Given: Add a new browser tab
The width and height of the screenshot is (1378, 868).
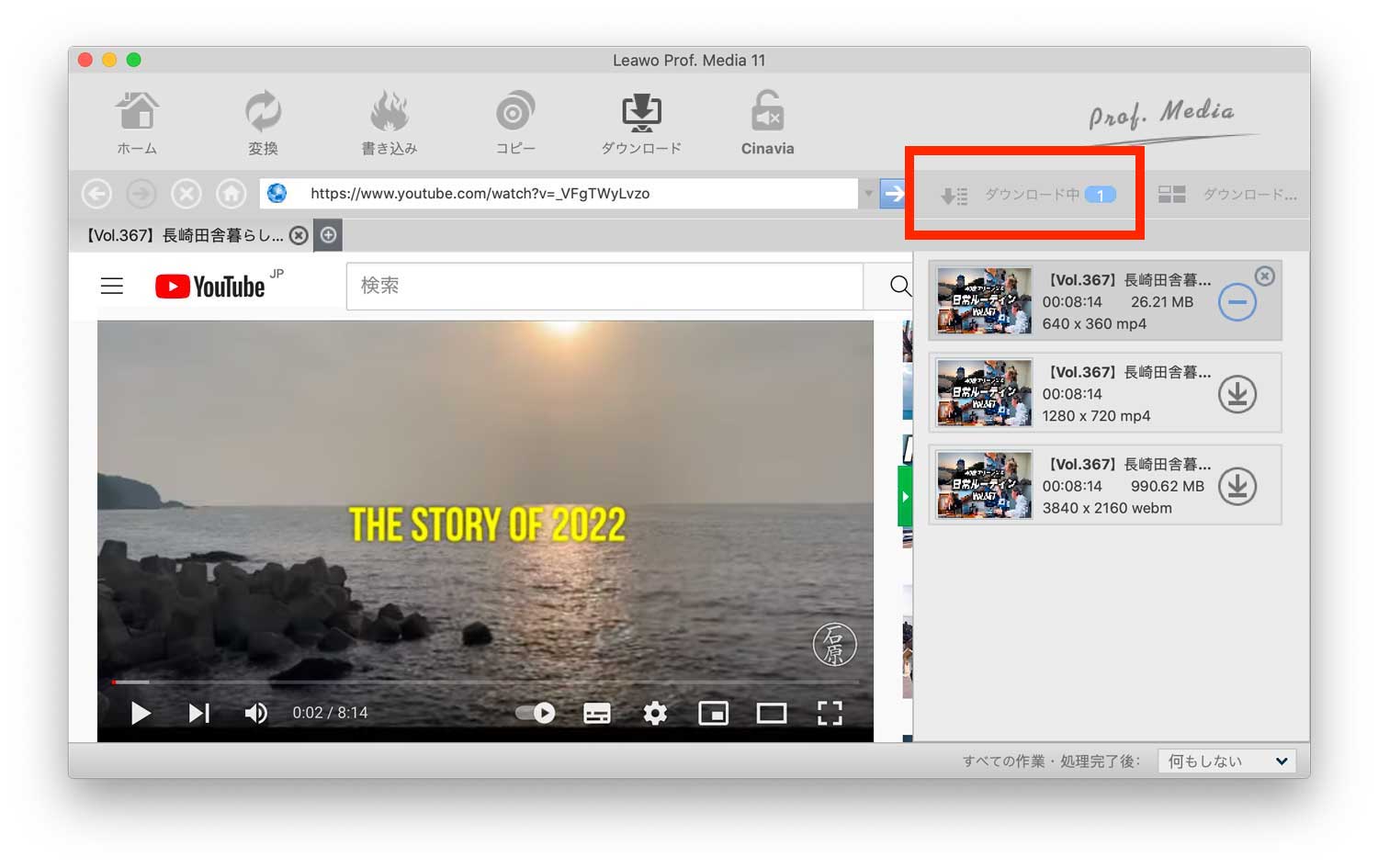Looking at the screenshot, I should click(328, 235).
